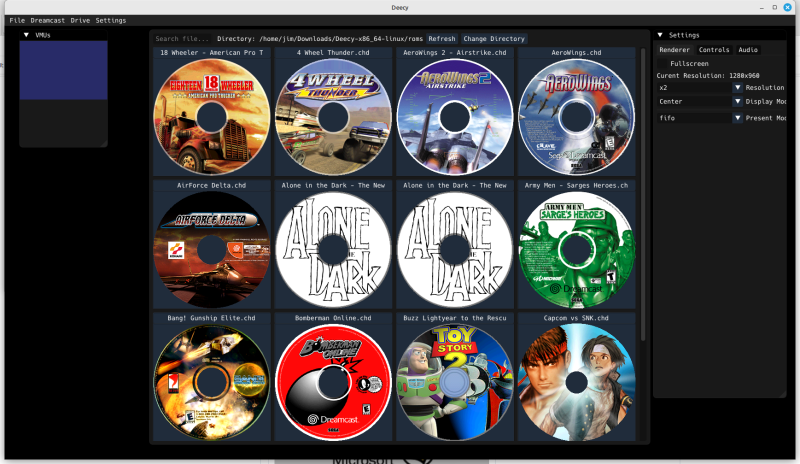Image resolution: width=800 pixels, height=464 pixels.
Task: Click the blue VMU screen display
Action: click(63, 70)
